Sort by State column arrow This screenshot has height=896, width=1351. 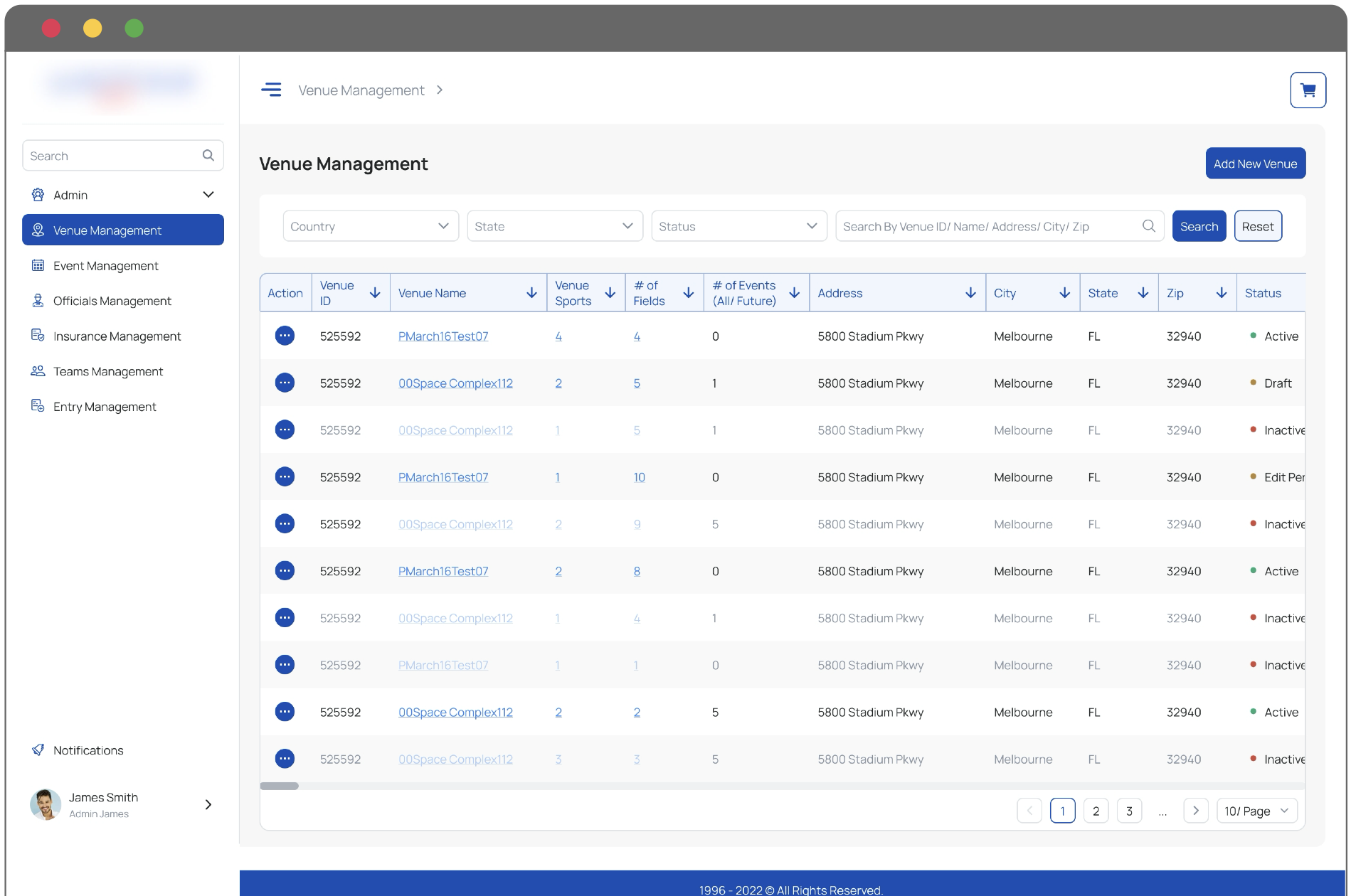click(x=1143, y=293)
